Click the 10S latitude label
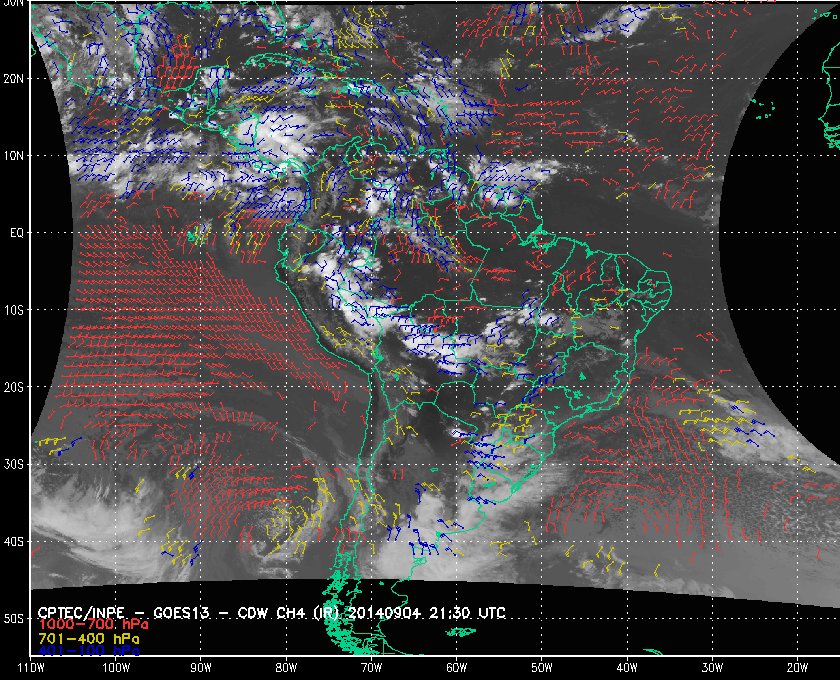The image size is (840, 680). pos(13,310)
